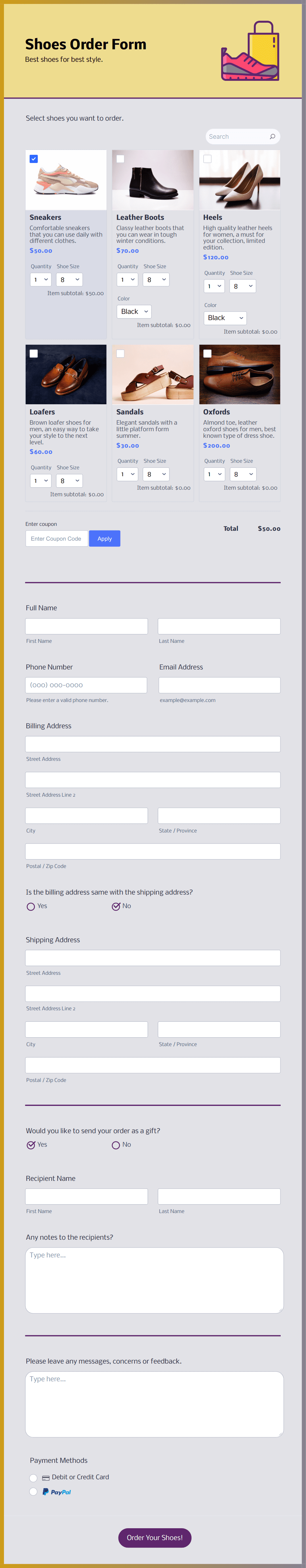Uncheck the Sneakers product checkbox
306x1568 pixels.
[34, 159]
